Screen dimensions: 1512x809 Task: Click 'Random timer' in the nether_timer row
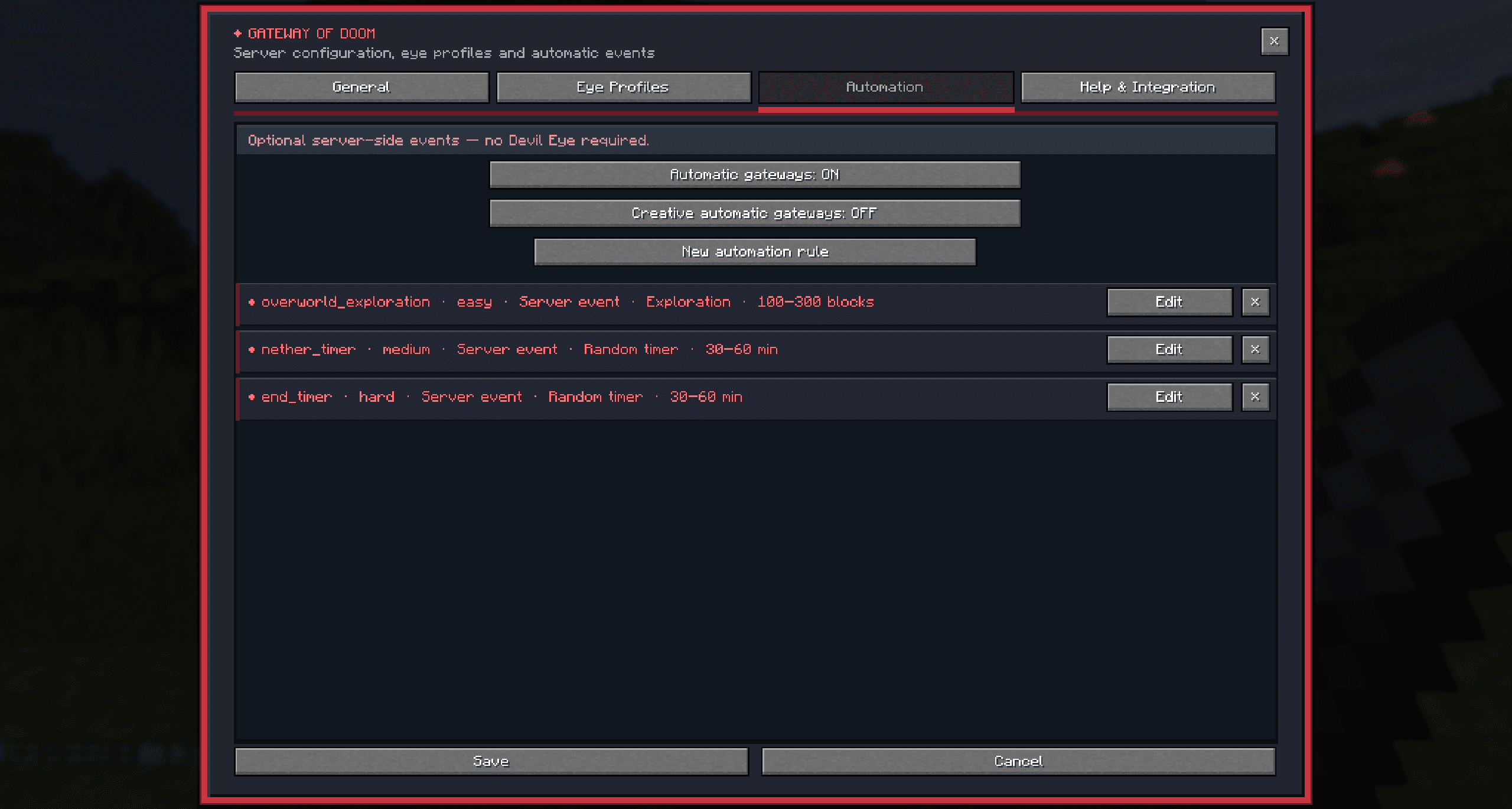631,349
